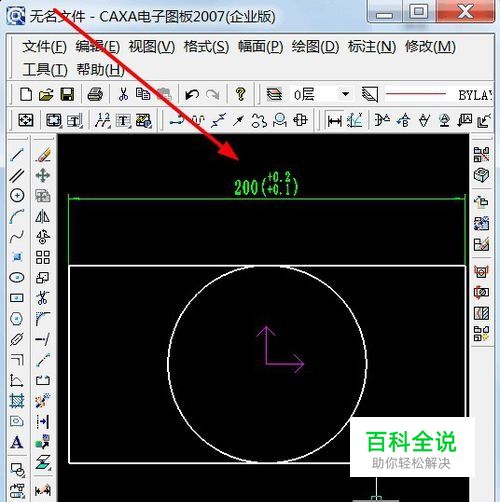This screenshot has height=502, width=500.
Task: Open the BYLAY line type selector
Action: point(439,95)
